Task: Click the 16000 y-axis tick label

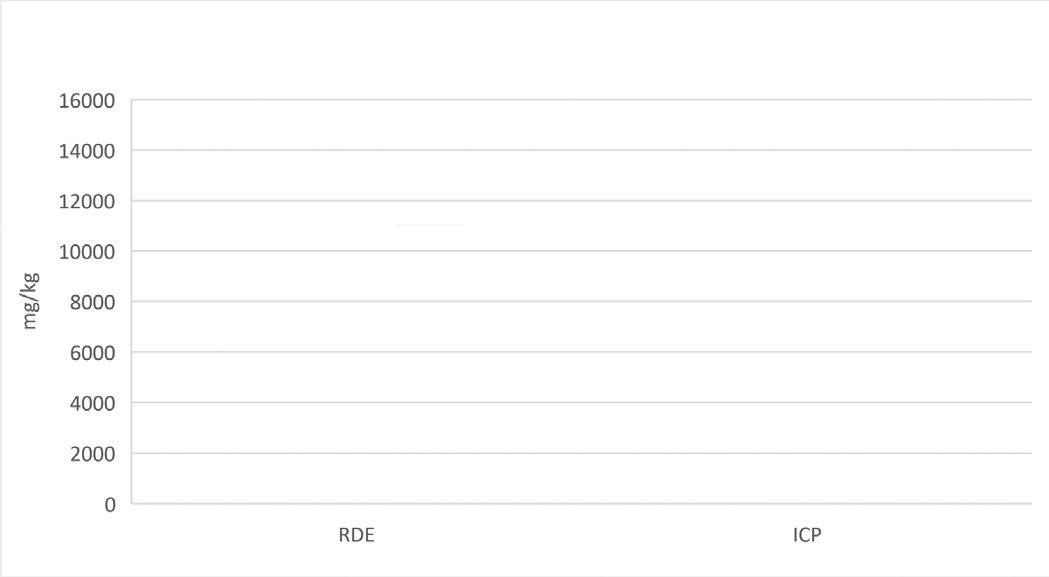Action: [x=88, y=100]
